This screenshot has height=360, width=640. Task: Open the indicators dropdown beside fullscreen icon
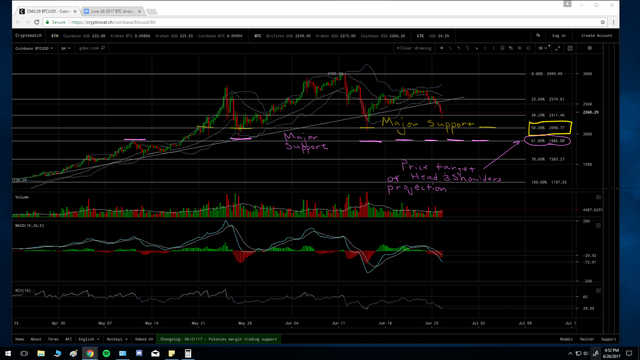(x=542, y=48)
